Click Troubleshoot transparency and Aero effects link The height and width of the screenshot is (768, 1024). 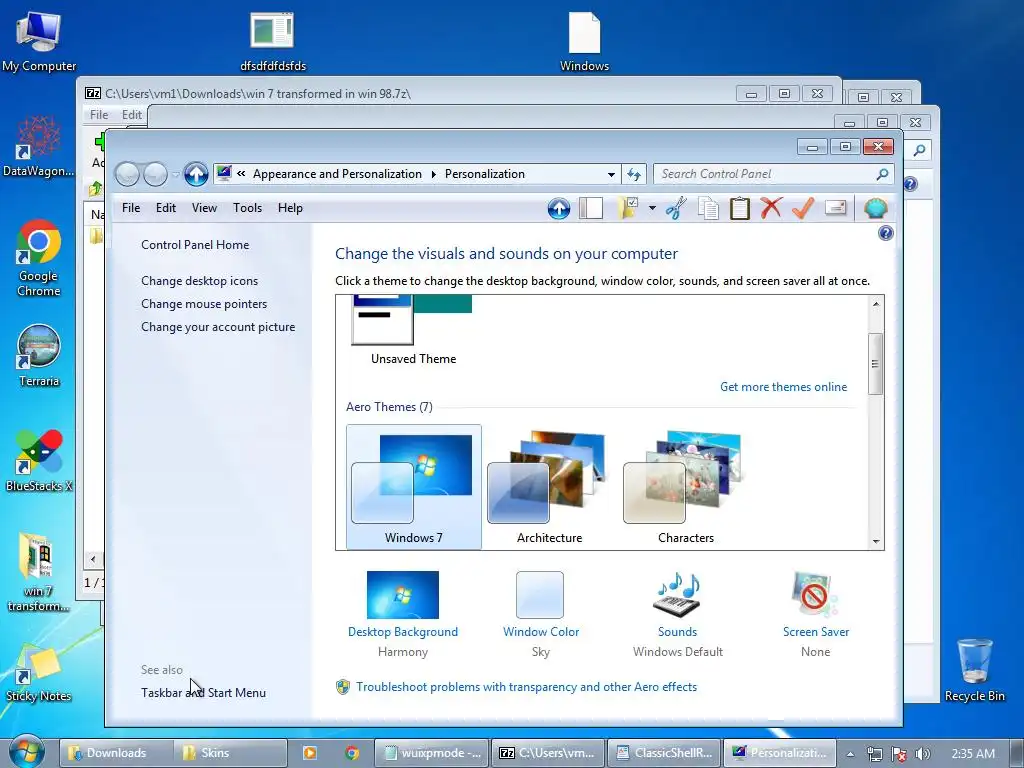tap(526, 687)
